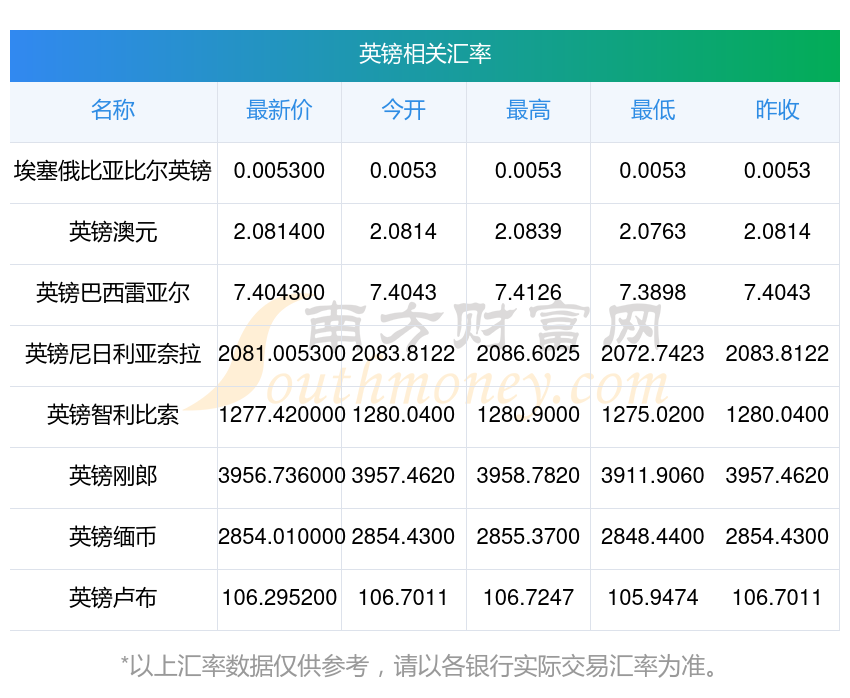Select the 最高 column header
Image resolution: width=850 pixels, height=698 pixels.
(x=528, y=110)
